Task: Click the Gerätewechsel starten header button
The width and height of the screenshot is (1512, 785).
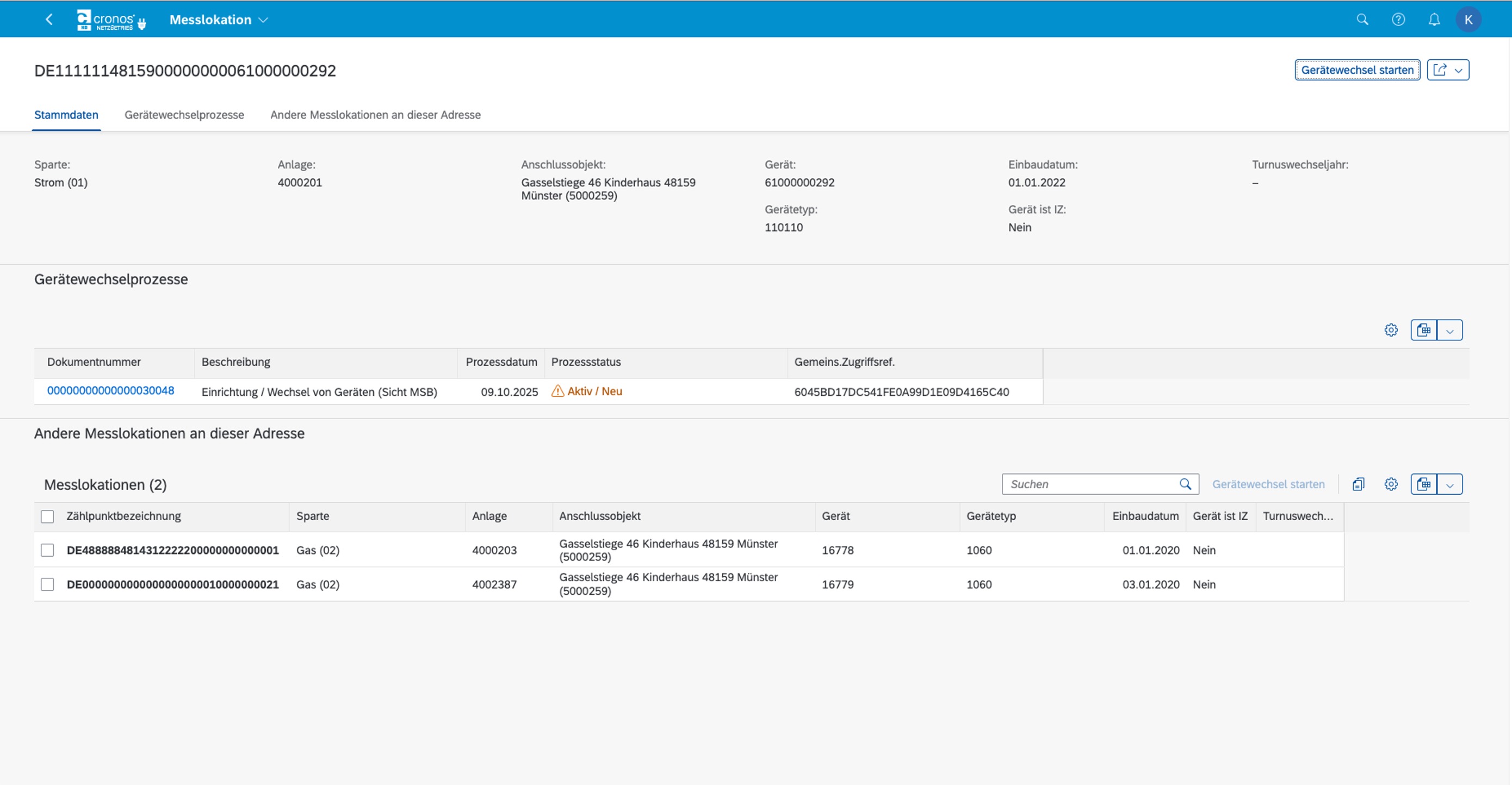Action: [x=1357, y=70]
